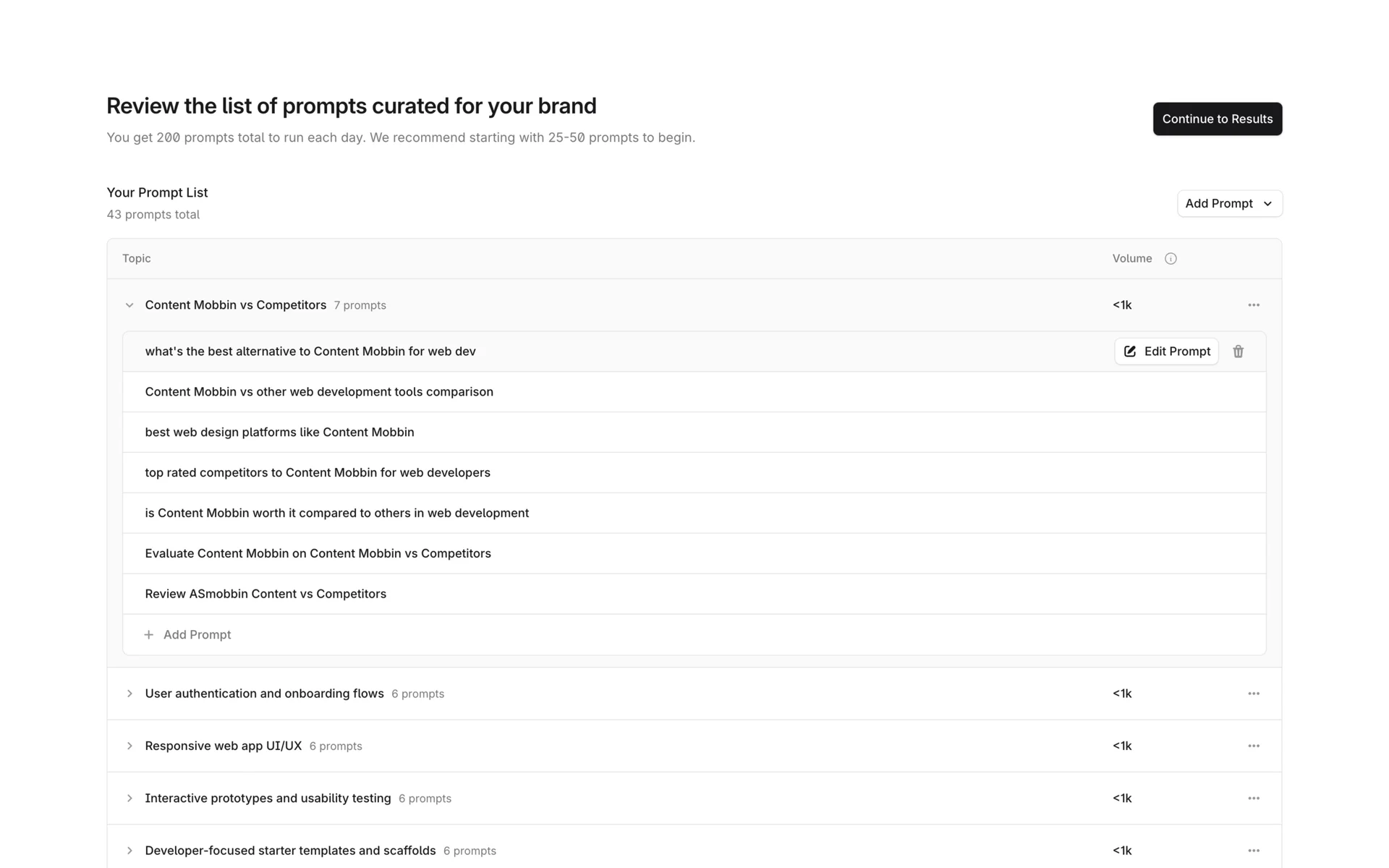Expand Developer-focused starter templates and scaffolds
This screenshot has width=1389, height=868.
pos(129,851)
